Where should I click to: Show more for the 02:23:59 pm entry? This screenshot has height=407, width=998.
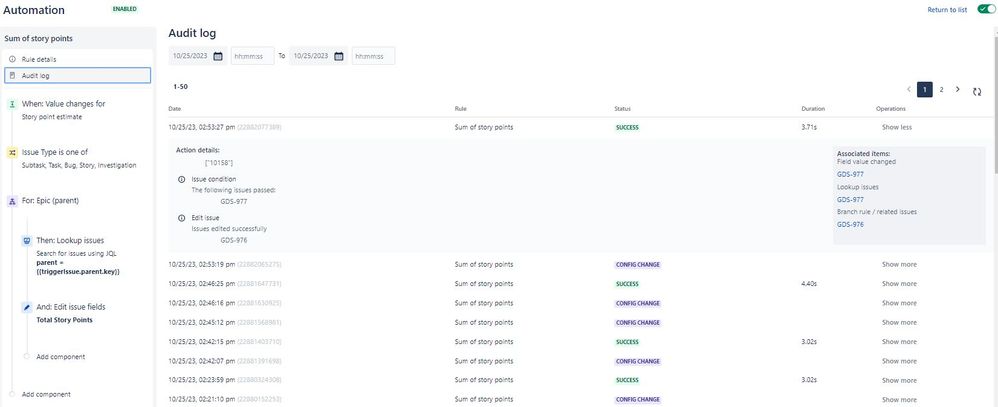click(899, 380)
